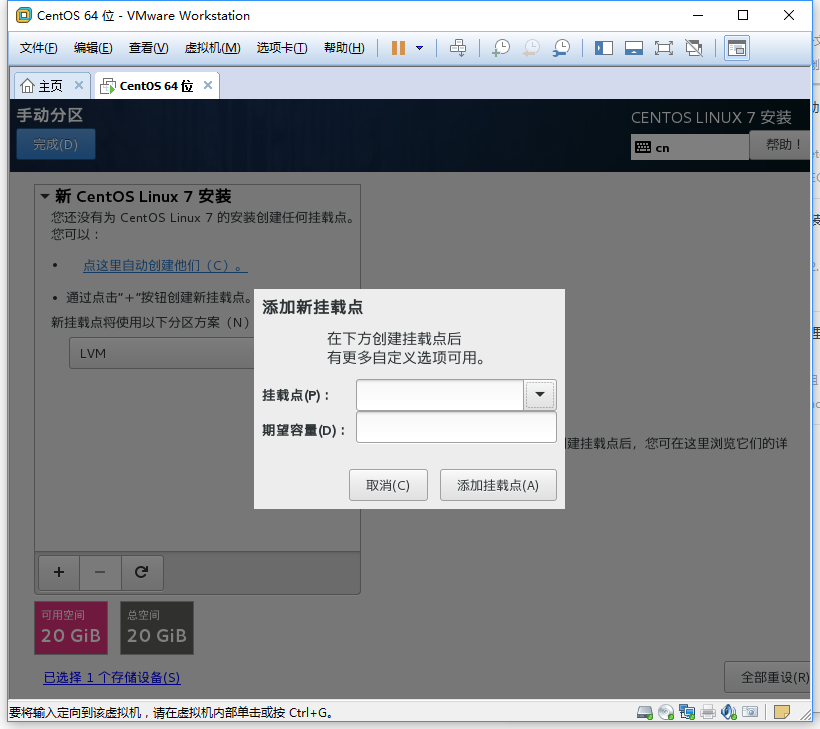This screenshot has height=729, width=820.
Task: Click the CD/DVD drive status icon
Action: (x=666, y=712)
